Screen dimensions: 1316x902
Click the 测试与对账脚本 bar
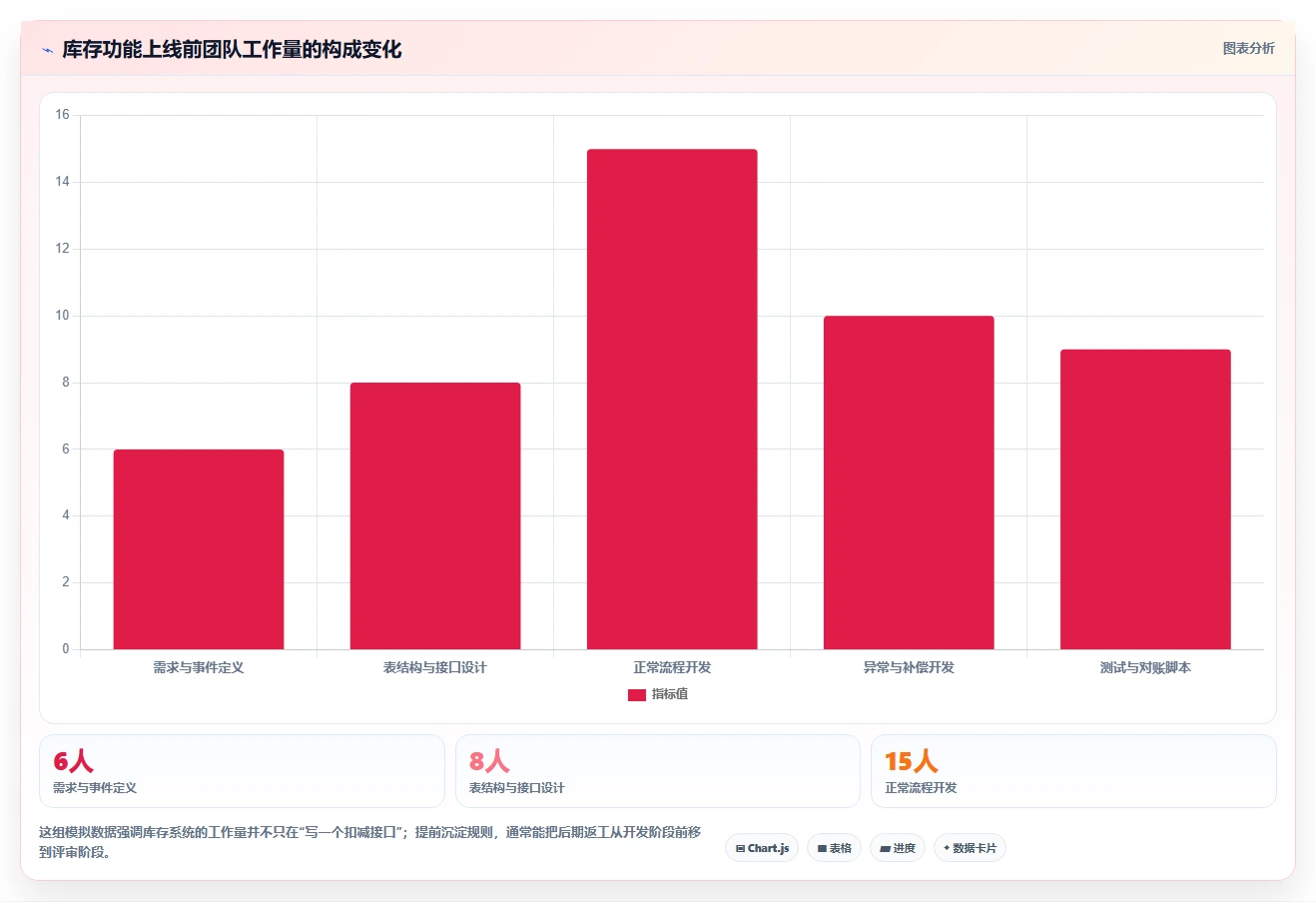coord(1145,499)
